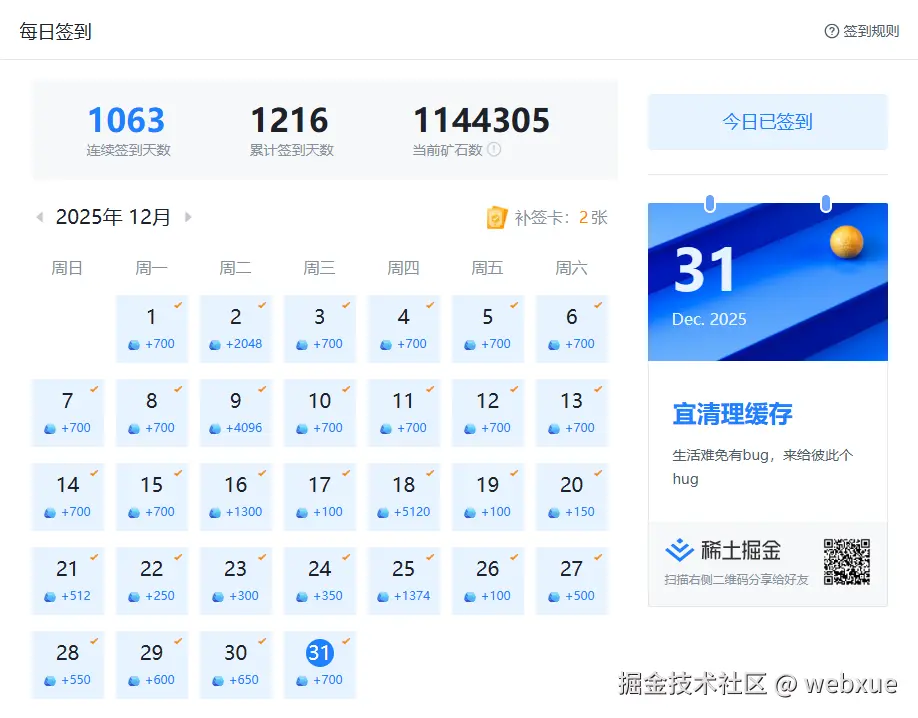Click the checkmark badge on December 1

click(x=178, y=303)
